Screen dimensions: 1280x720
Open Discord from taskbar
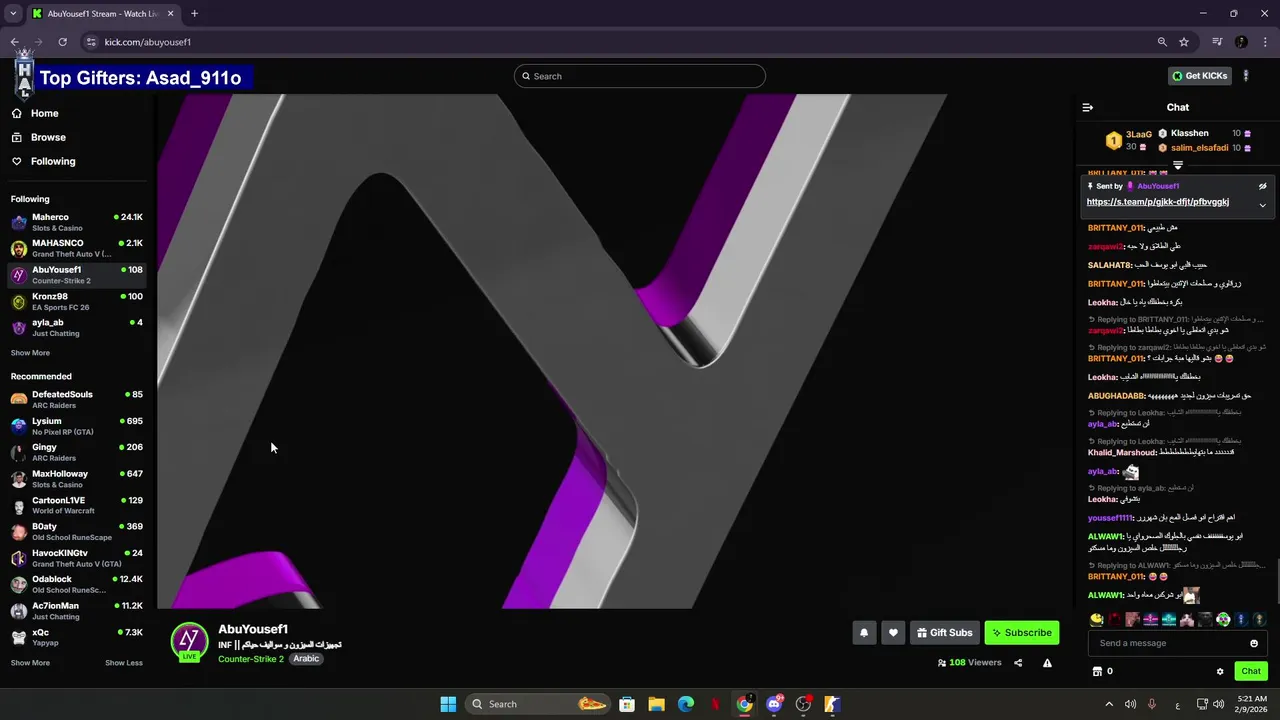pos(774,704)
